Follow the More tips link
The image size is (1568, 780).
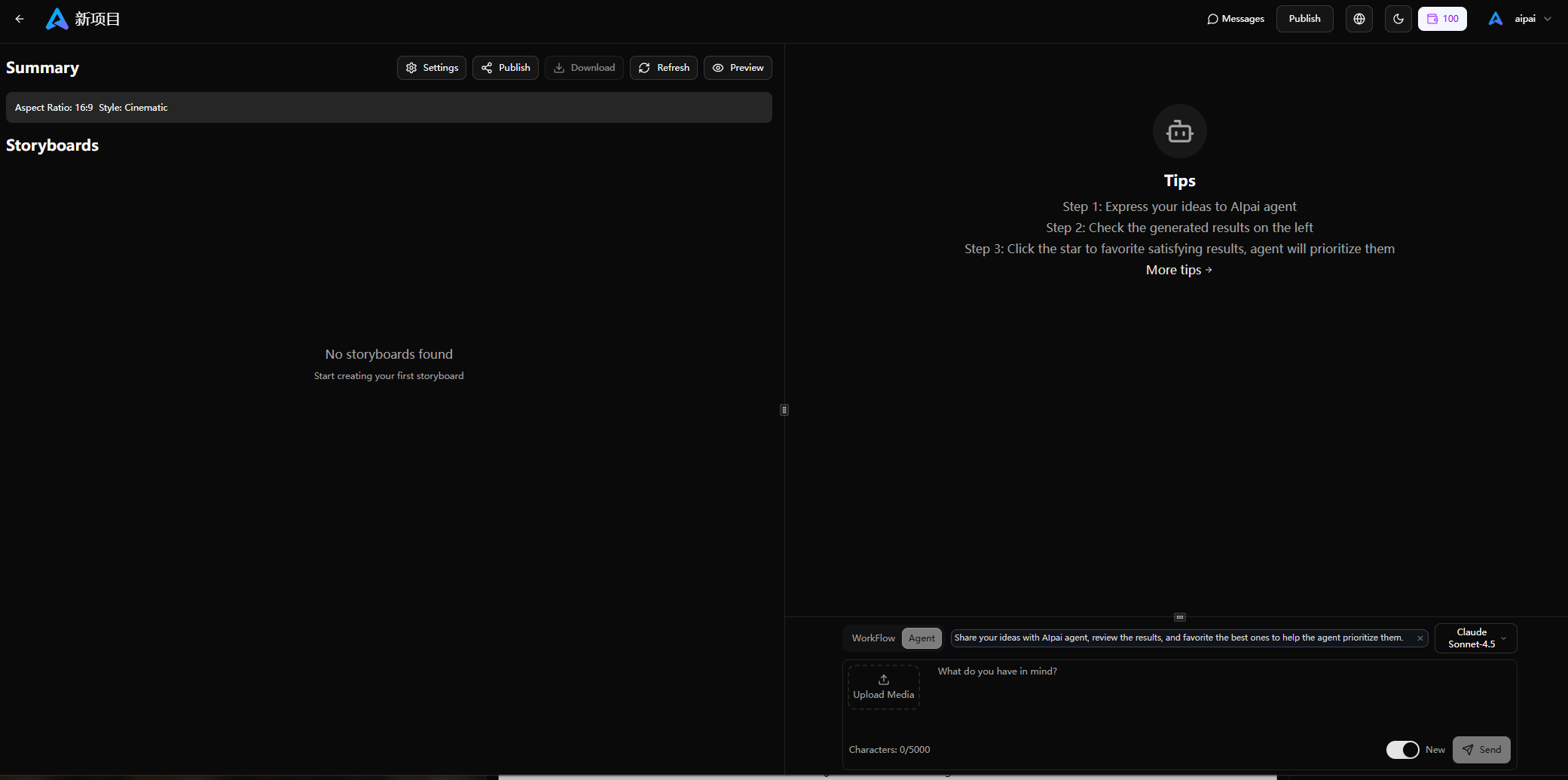pos(1178,270)
